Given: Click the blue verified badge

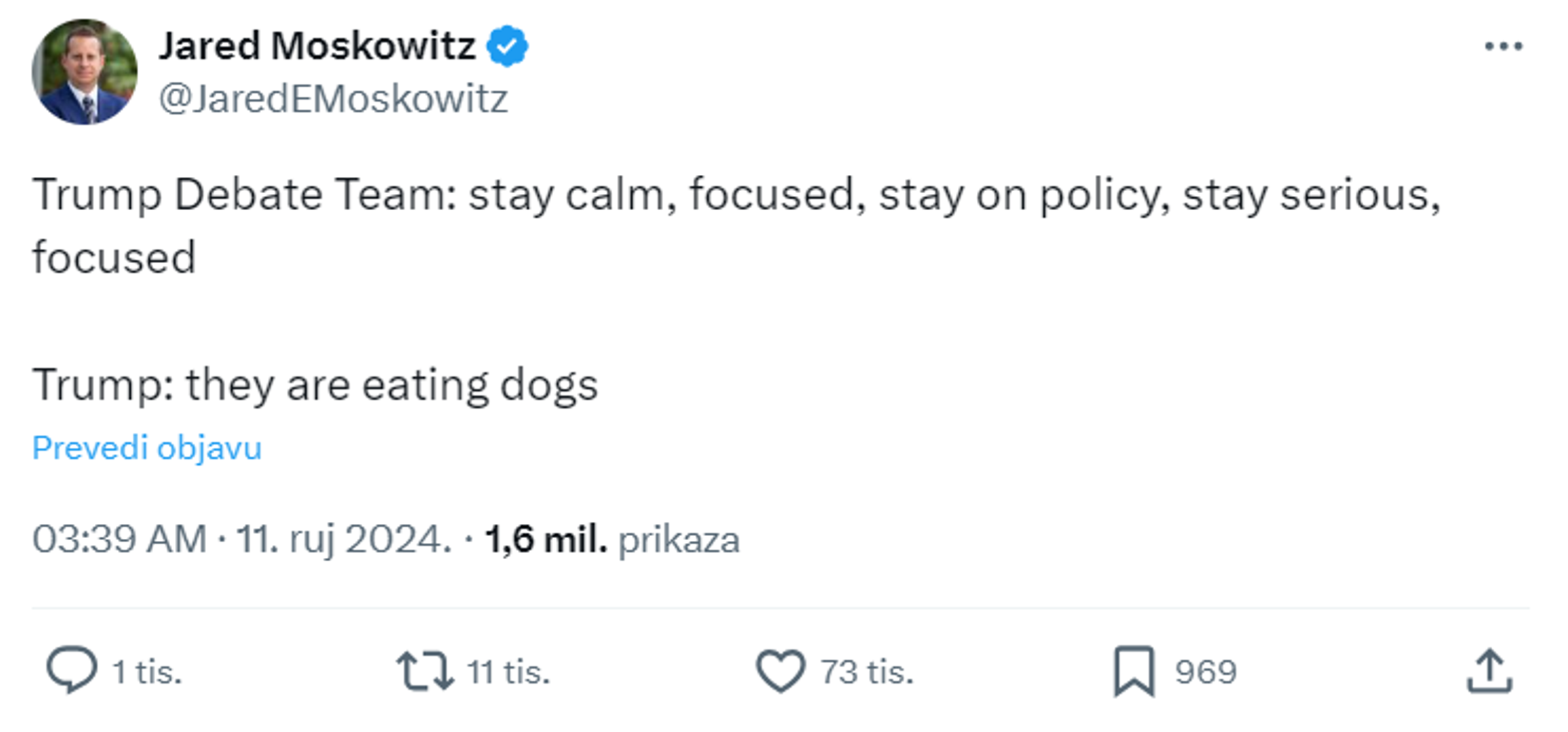Looking at the screenshot, I should 508,46.
